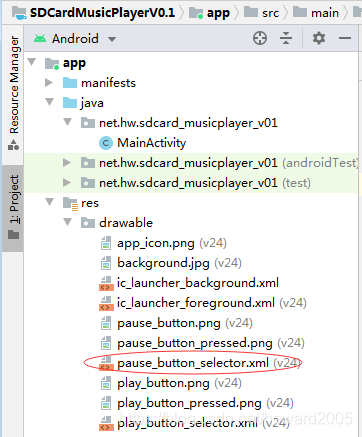Click the ic_launcher_background.xml file icon

(x=105, y=284)
